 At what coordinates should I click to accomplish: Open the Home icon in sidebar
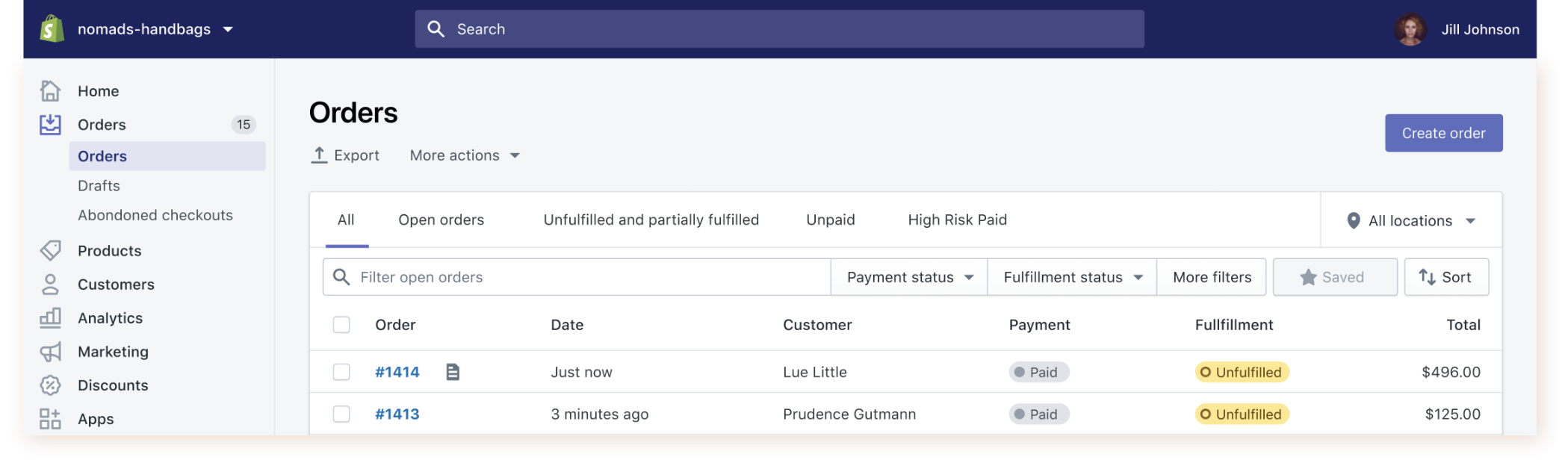(x=50, y=91)
